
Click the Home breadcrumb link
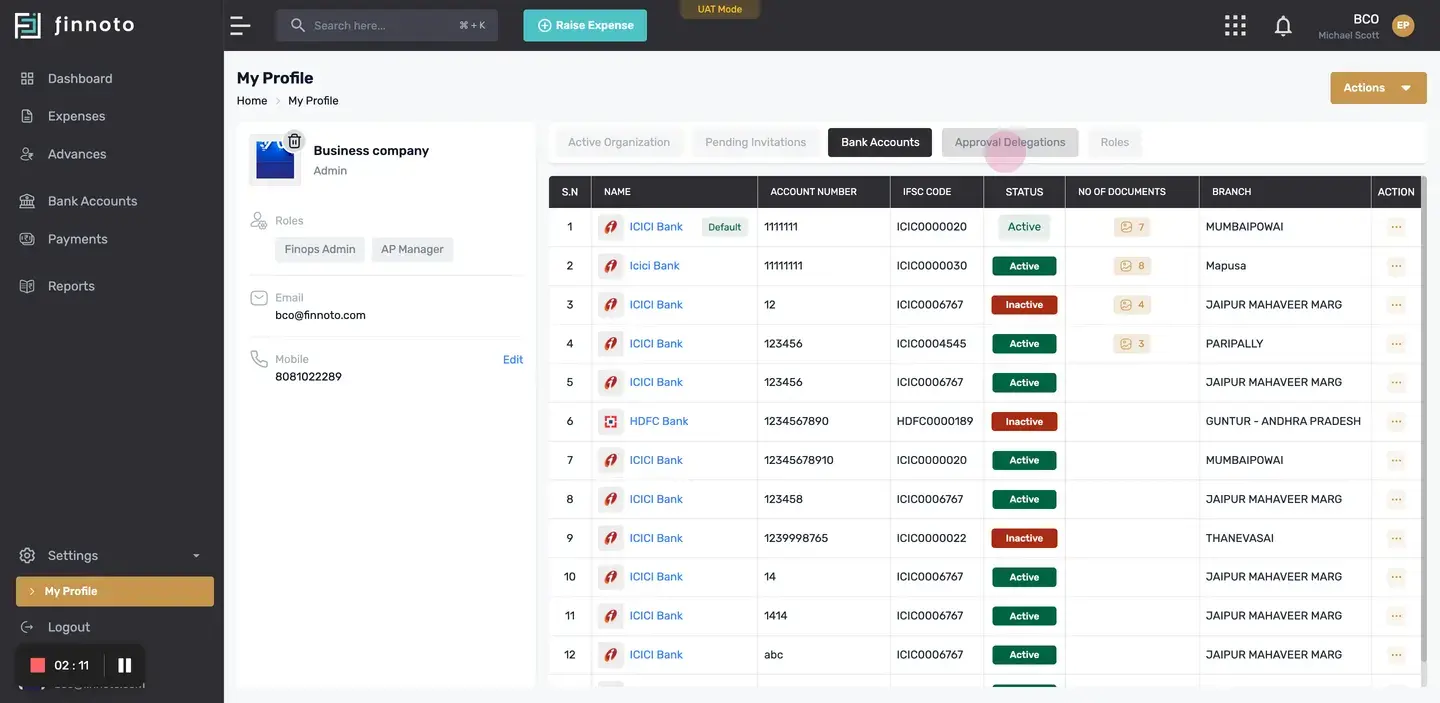pyautogui.click(x=252, y=101)
